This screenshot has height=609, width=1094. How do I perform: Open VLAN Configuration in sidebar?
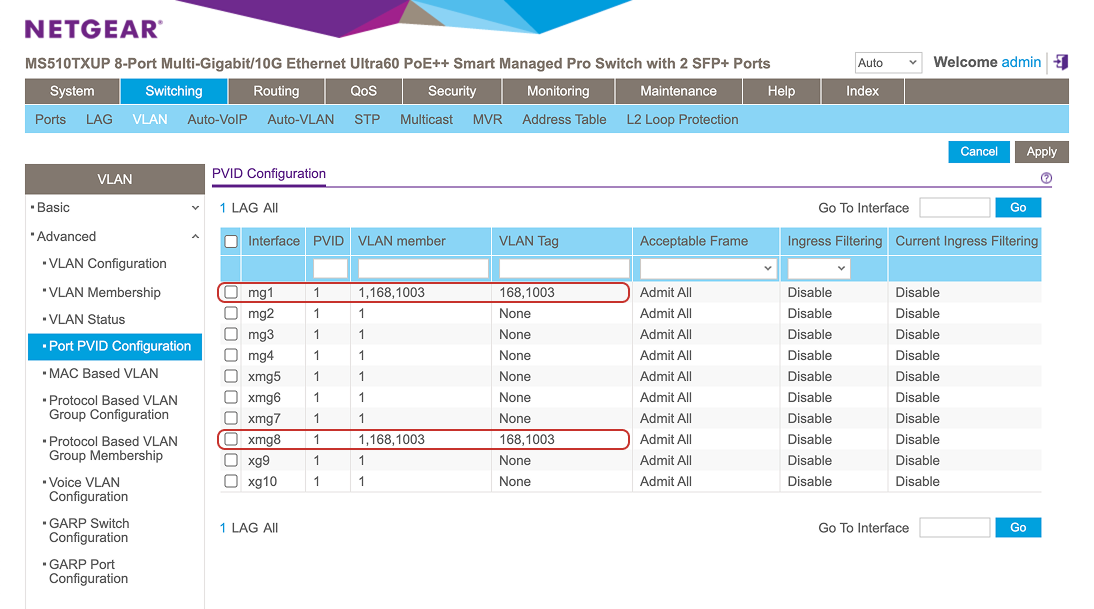[107, 264]
